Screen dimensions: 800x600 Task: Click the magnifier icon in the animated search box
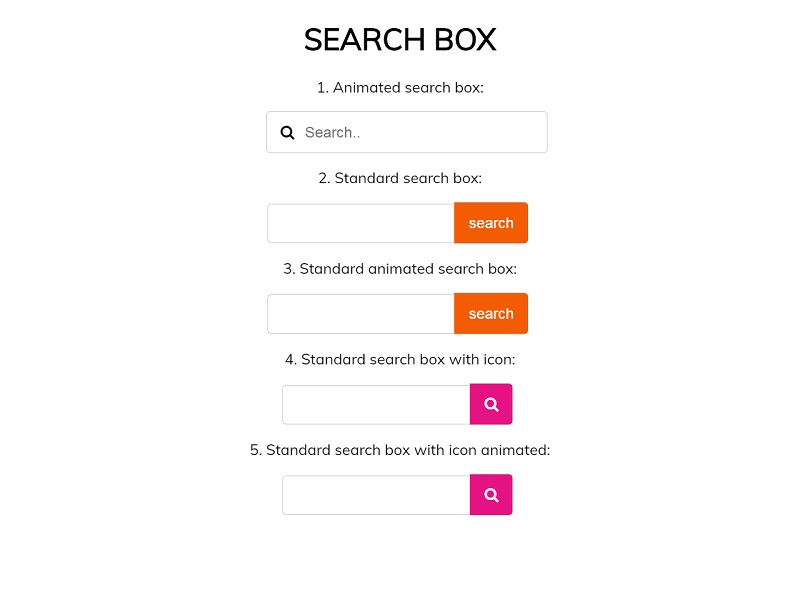point(287,132)
